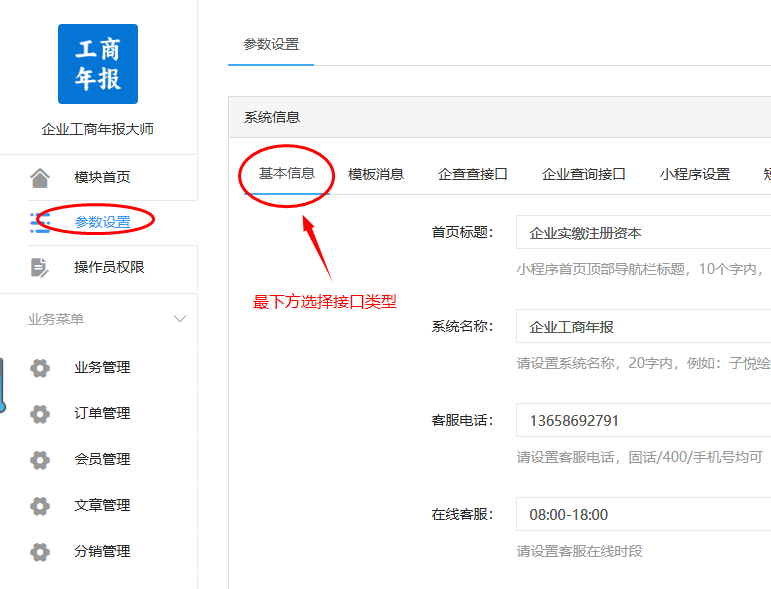Click the 系统名称 input field

pyautogui.click(x=644, y=326)
